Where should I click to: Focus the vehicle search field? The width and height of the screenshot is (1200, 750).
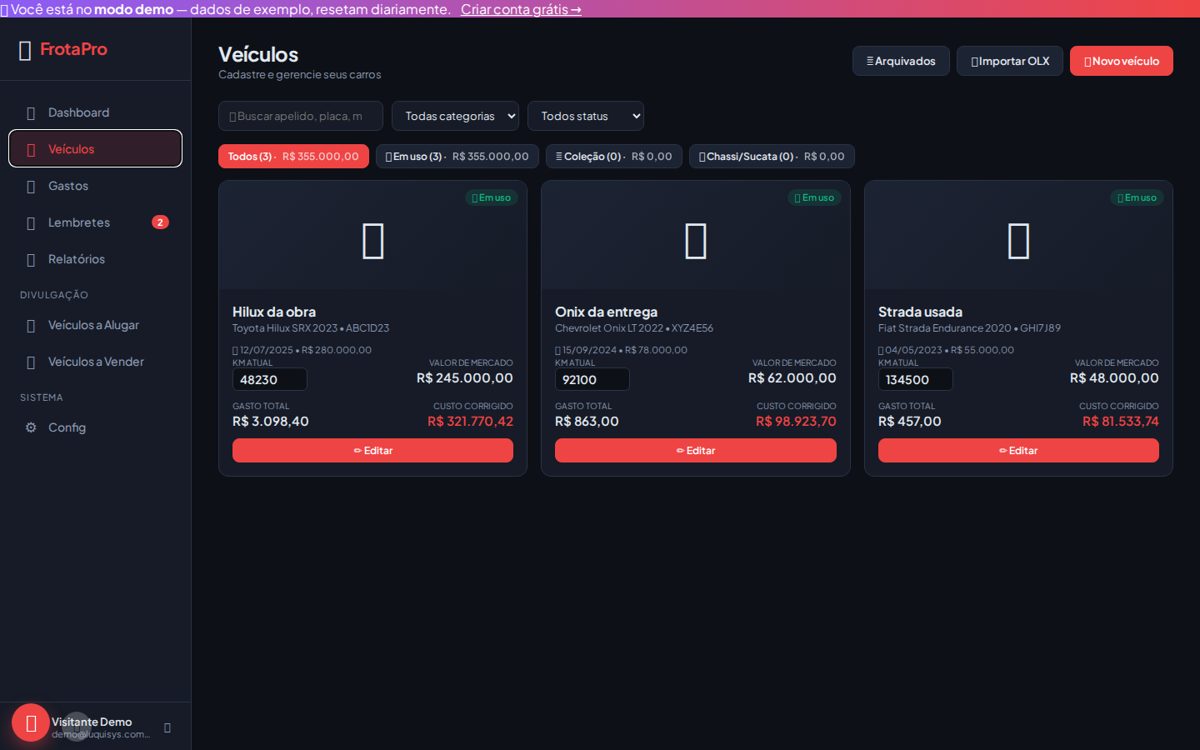click(301, 116)
